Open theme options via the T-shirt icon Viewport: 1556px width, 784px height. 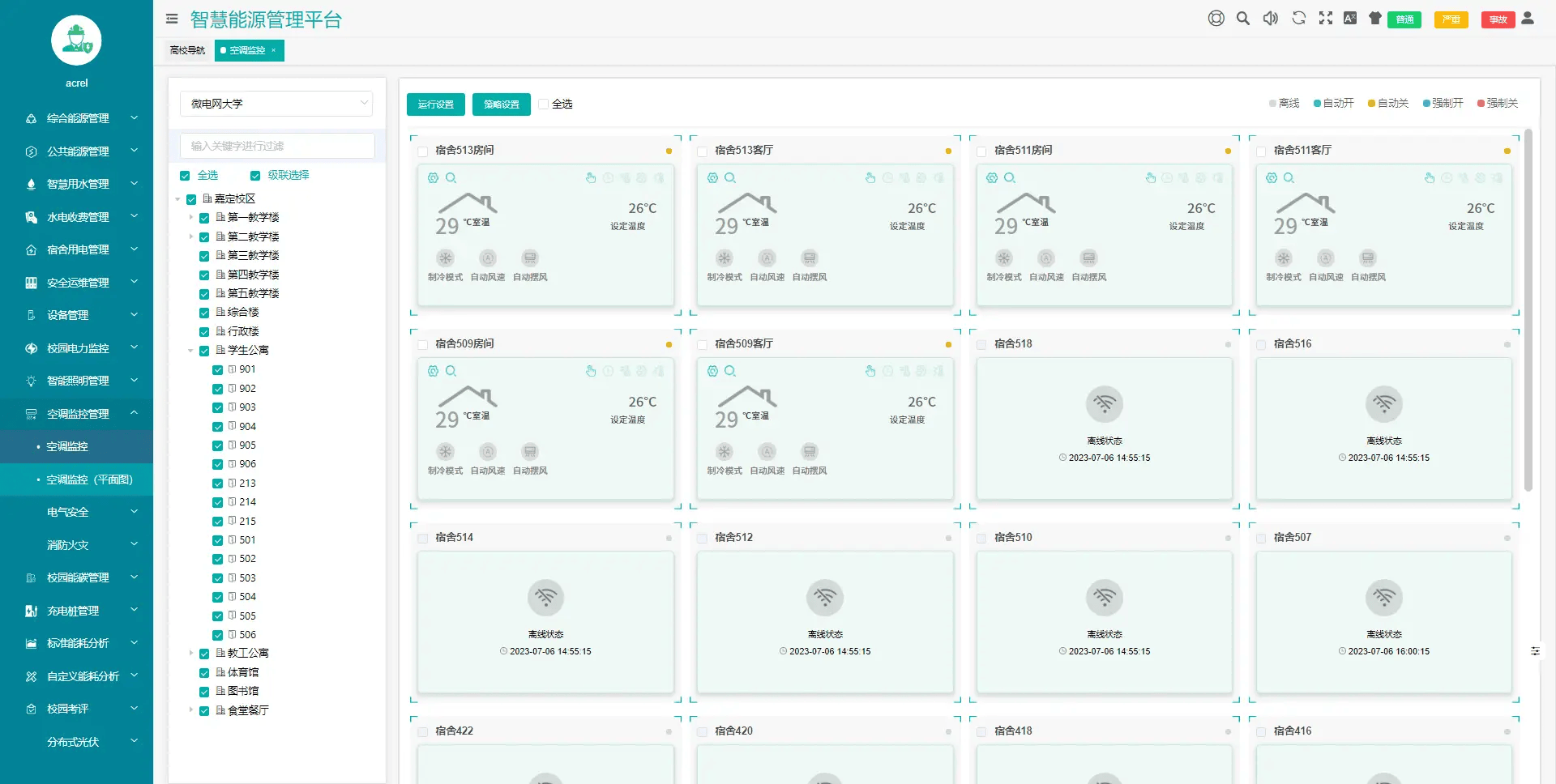pos(1375,18)
